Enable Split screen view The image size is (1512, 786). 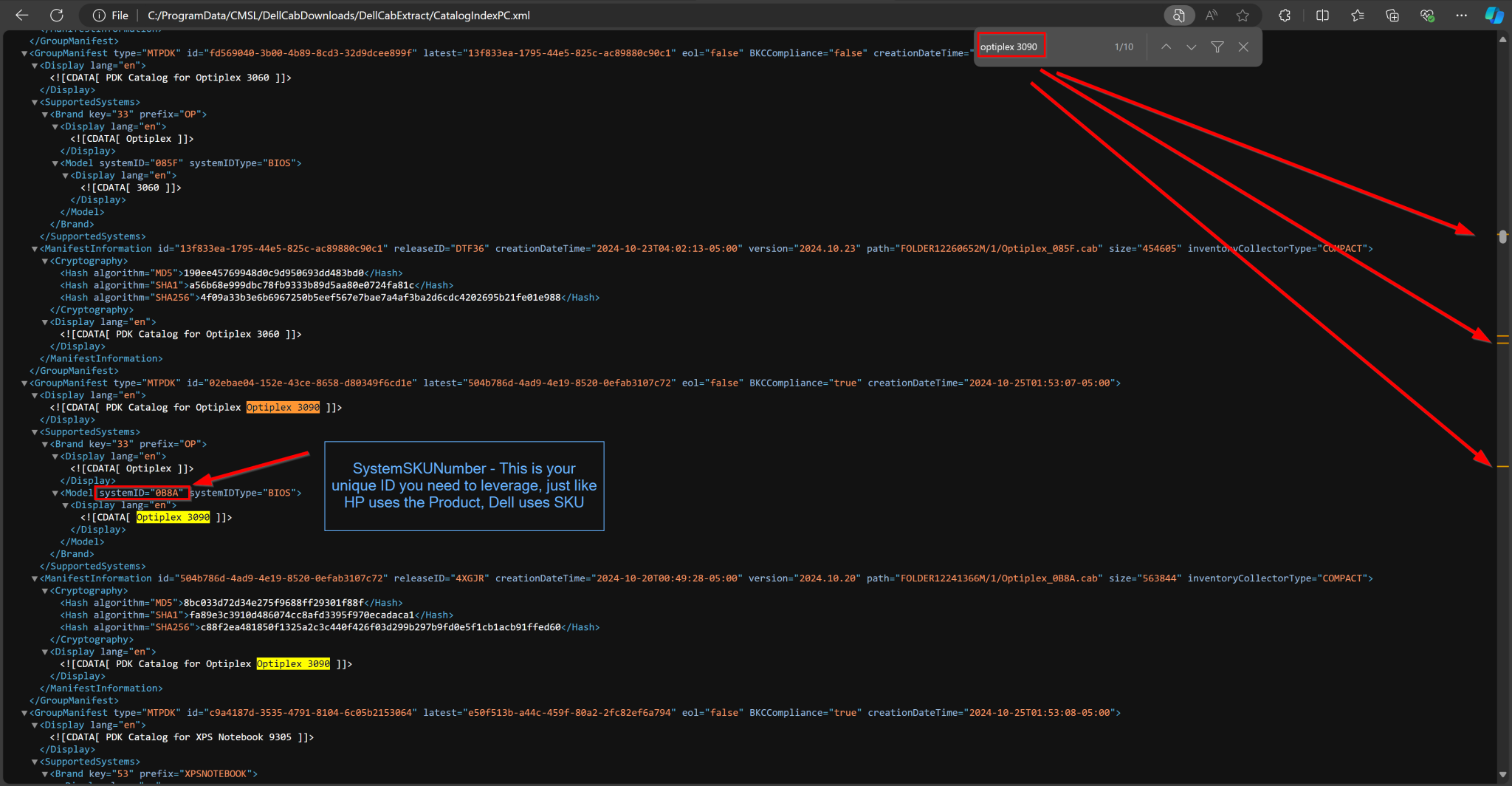[1322, 15]
